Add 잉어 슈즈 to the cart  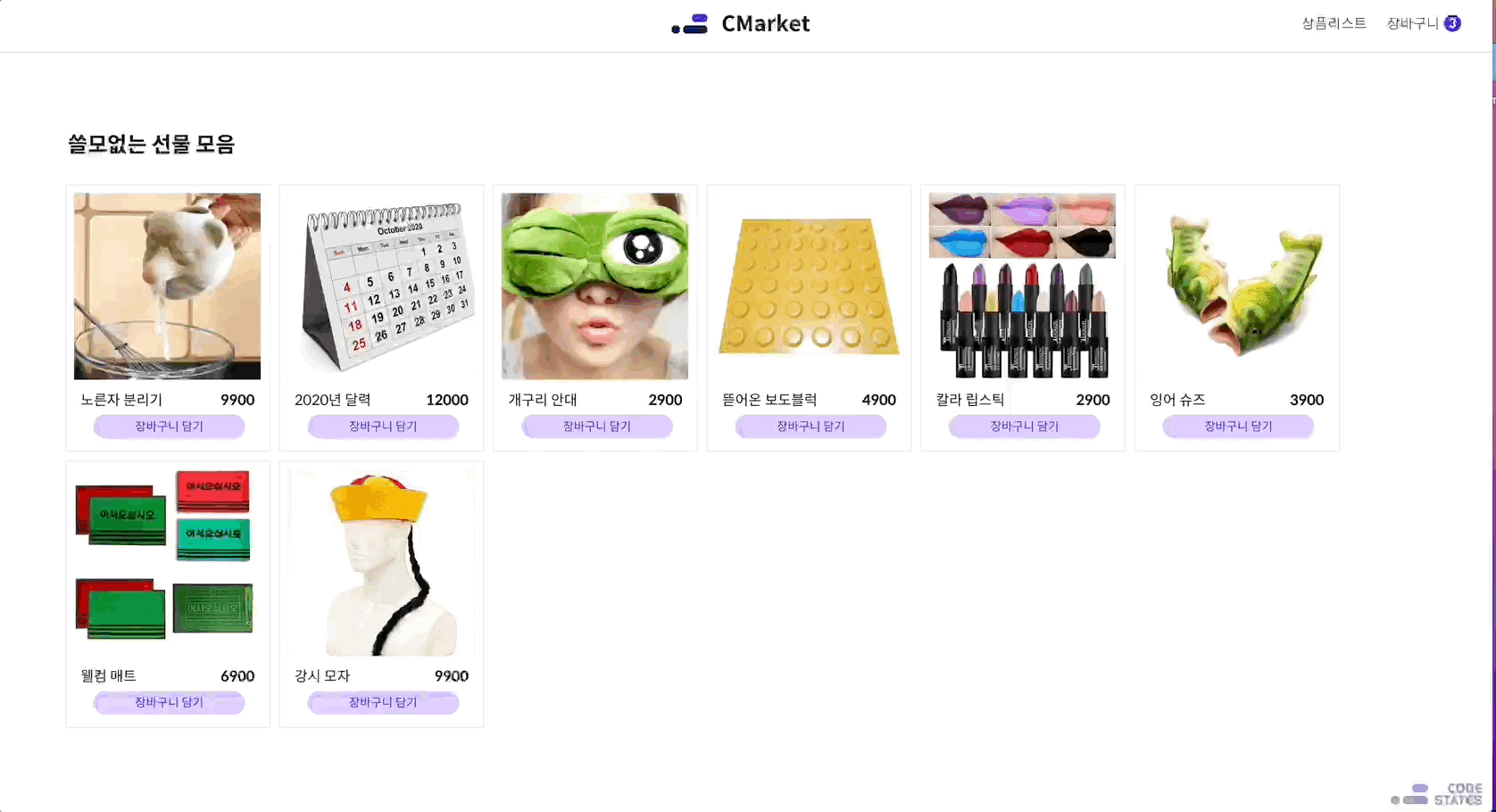pyautogui.click(x=1238, y=427)
